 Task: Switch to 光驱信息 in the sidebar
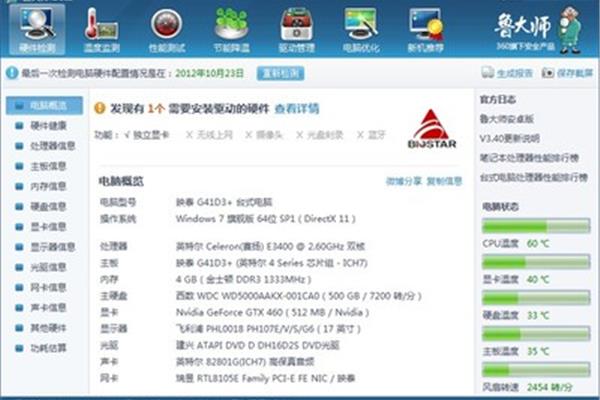[x=48, y=267]
